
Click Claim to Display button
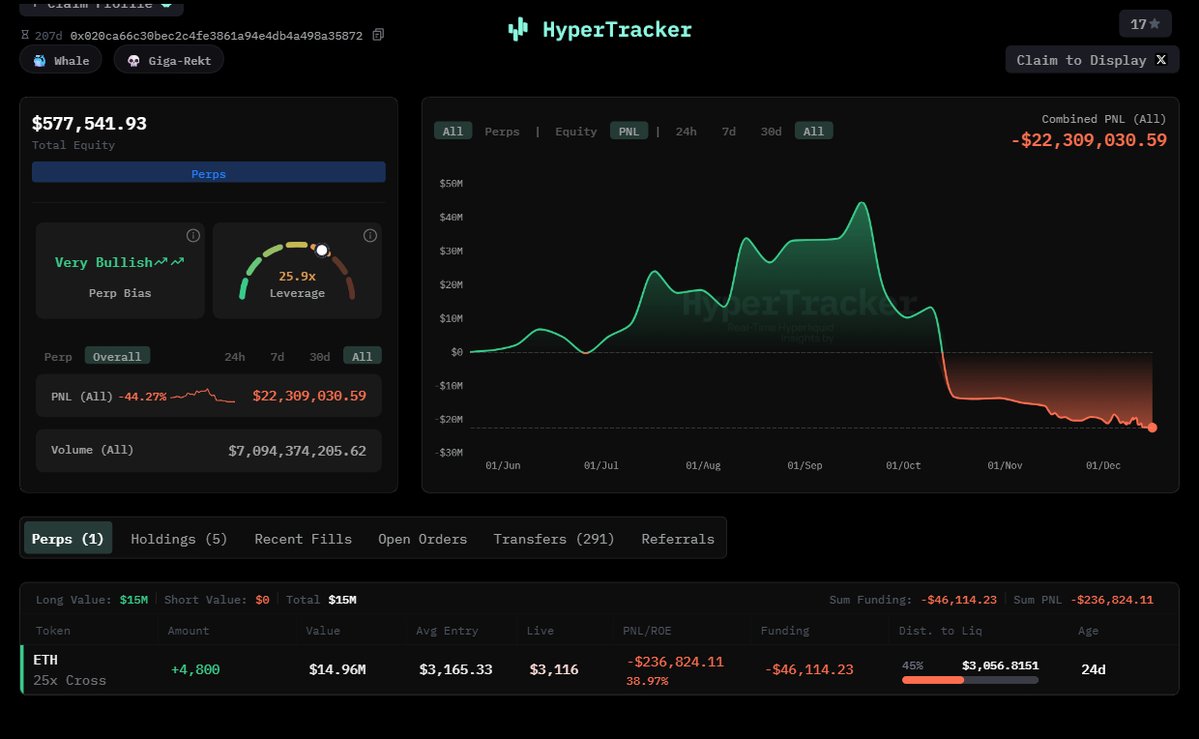1092,60
